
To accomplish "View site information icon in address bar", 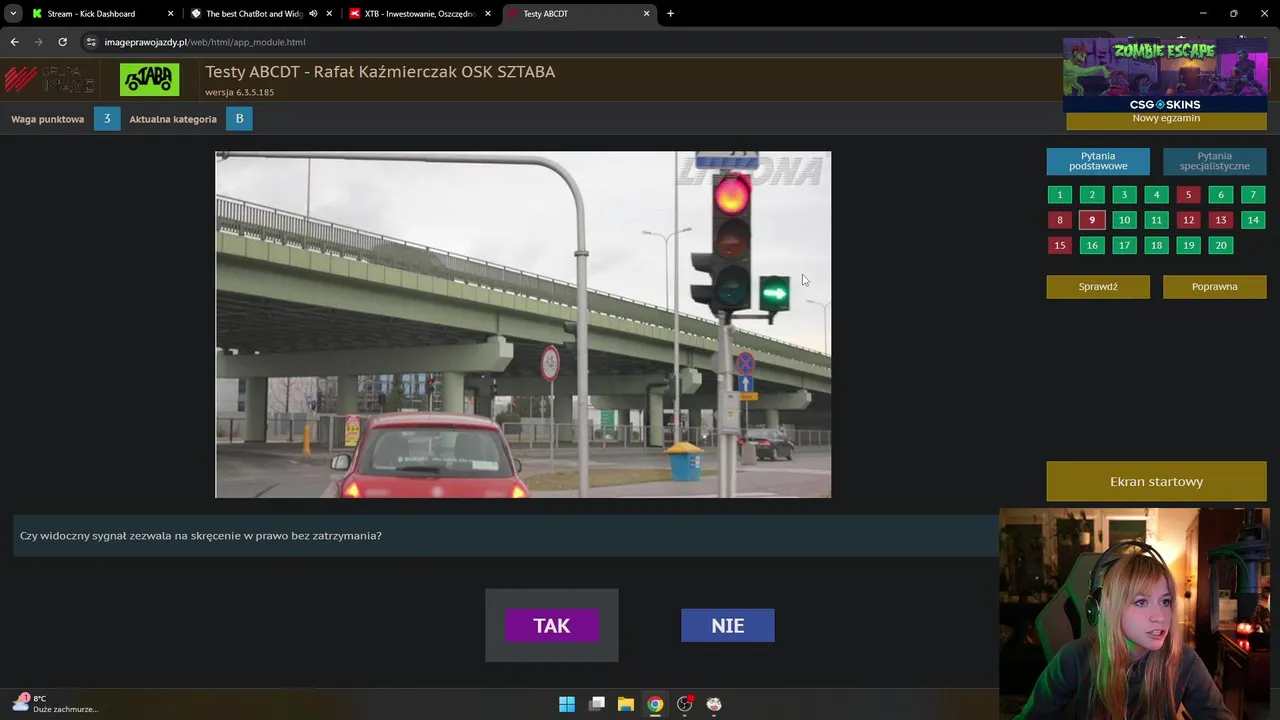I will coord(91,42).
